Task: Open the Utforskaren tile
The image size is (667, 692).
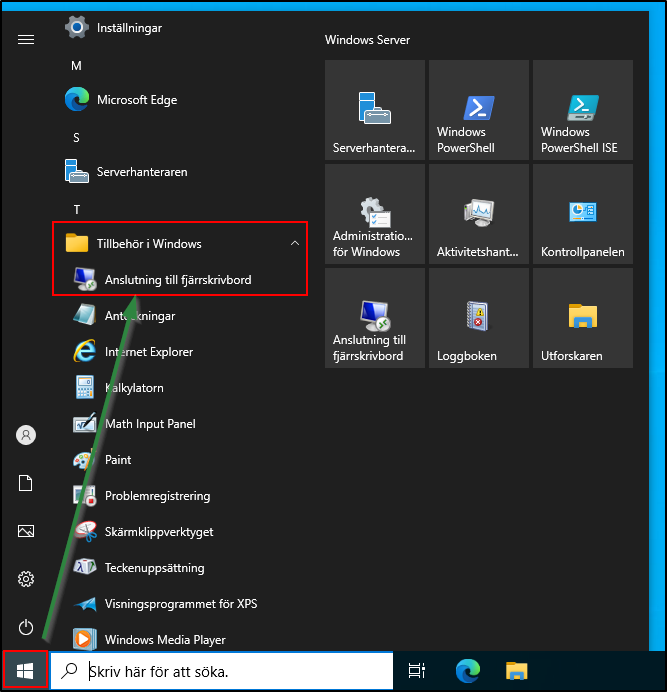Action: (x=583, y=318)
